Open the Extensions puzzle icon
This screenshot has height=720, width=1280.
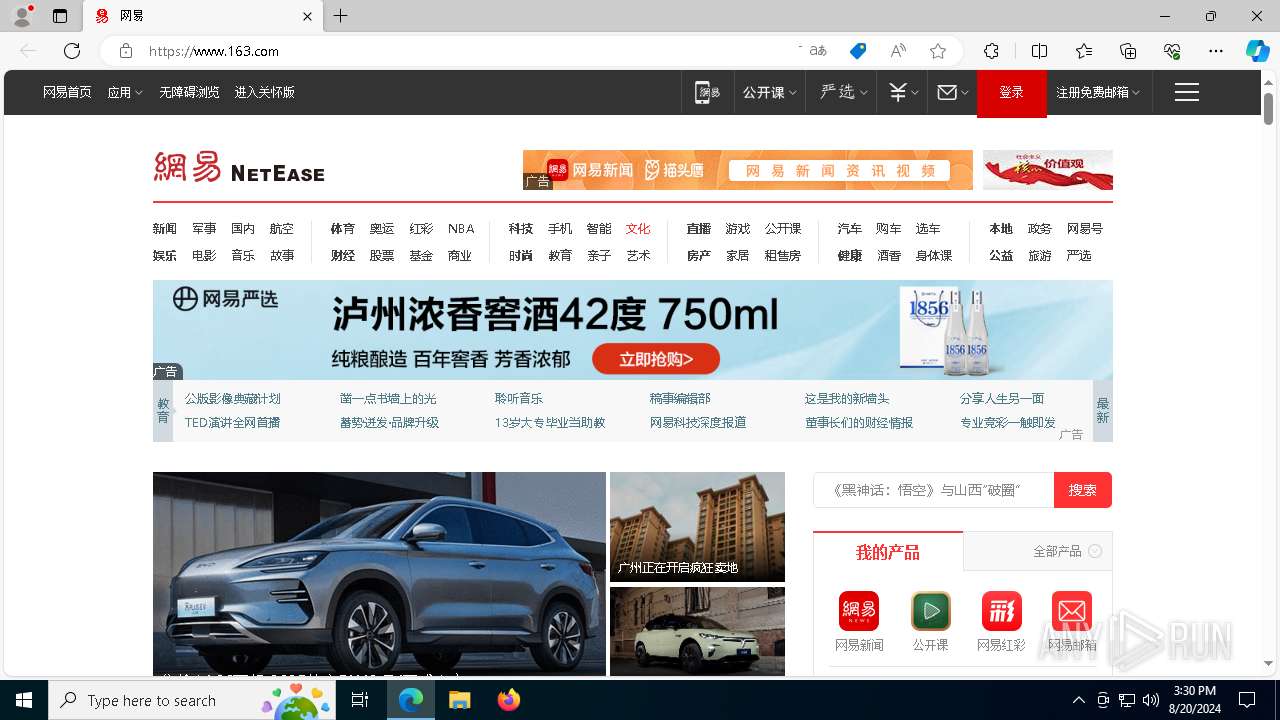pos(991,51)
